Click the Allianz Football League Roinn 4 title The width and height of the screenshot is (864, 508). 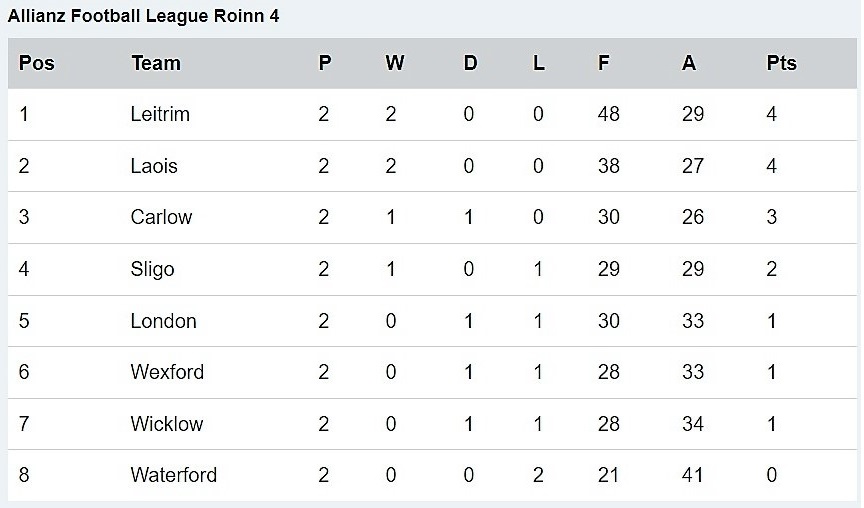click(x=144, y=17)
